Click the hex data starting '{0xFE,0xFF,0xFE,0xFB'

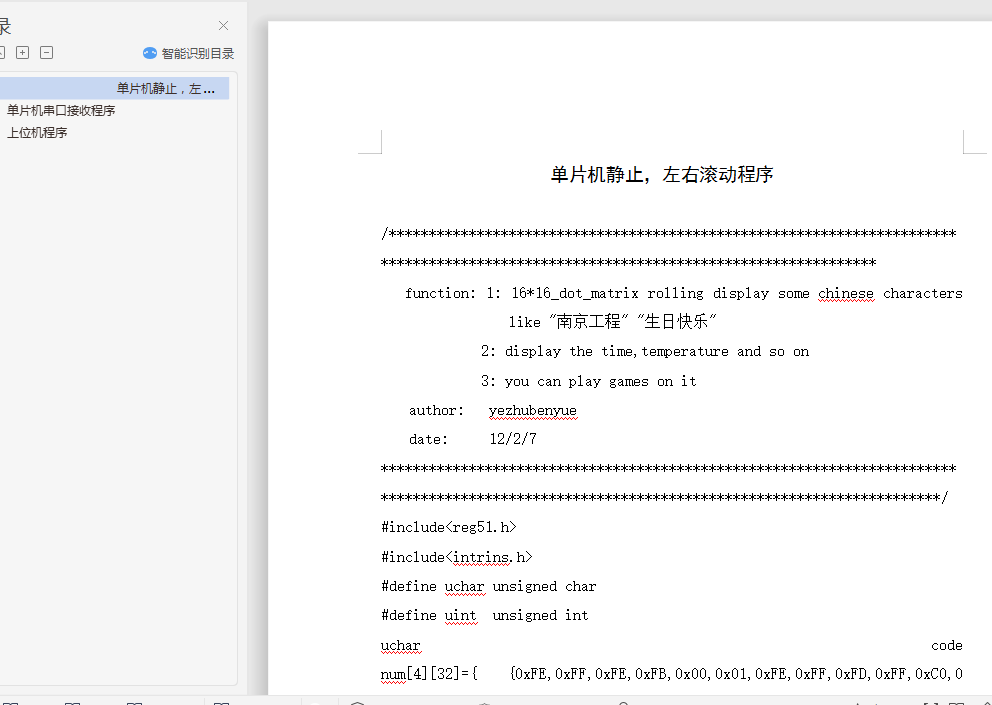click(736, 674)
